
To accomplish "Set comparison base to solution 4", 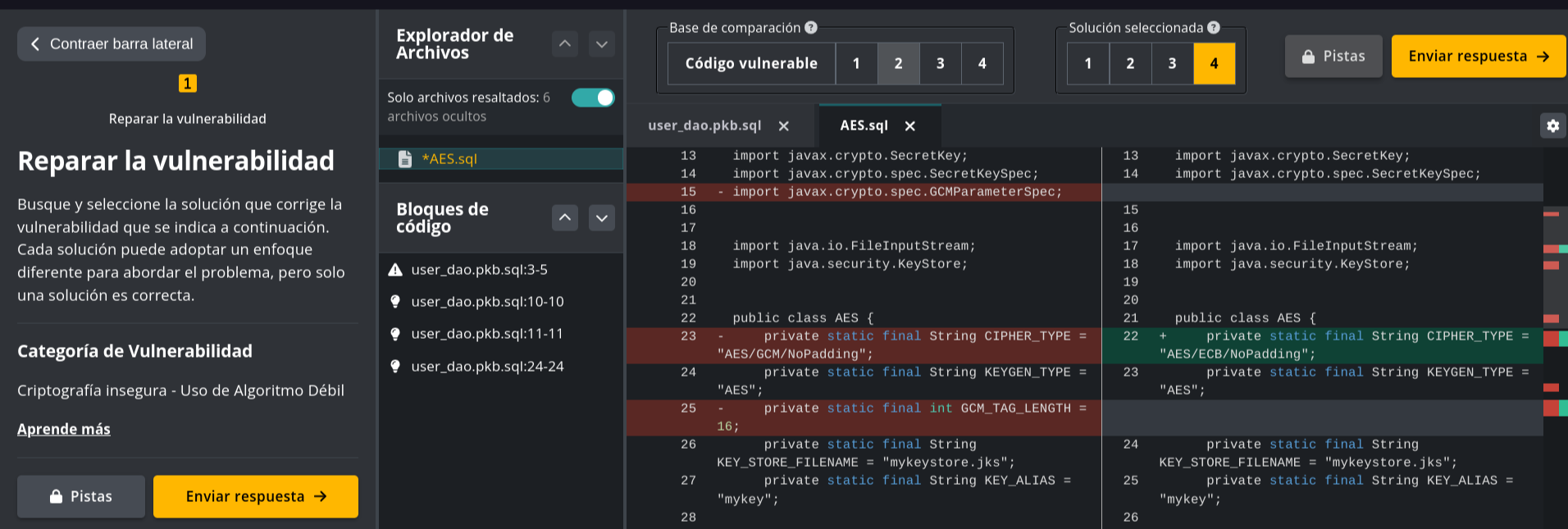I will [982, 63].
